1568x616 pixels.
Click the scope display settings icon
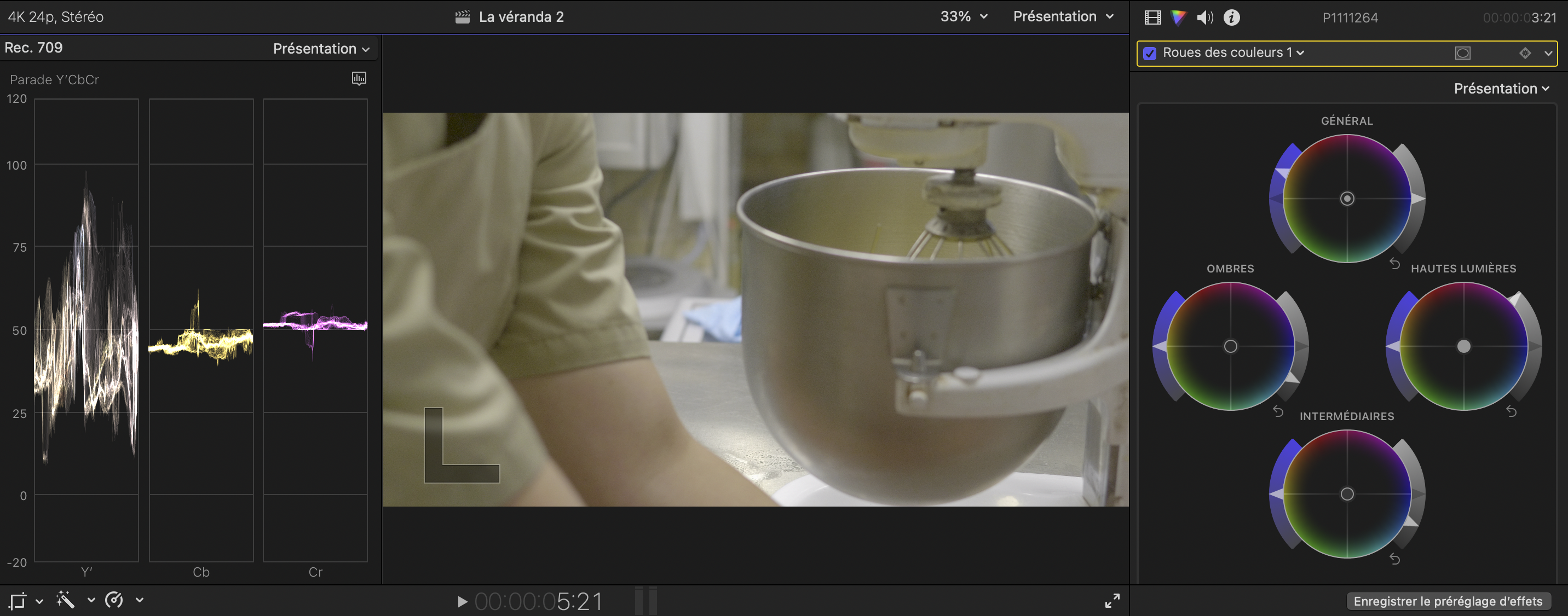(359, 78)
